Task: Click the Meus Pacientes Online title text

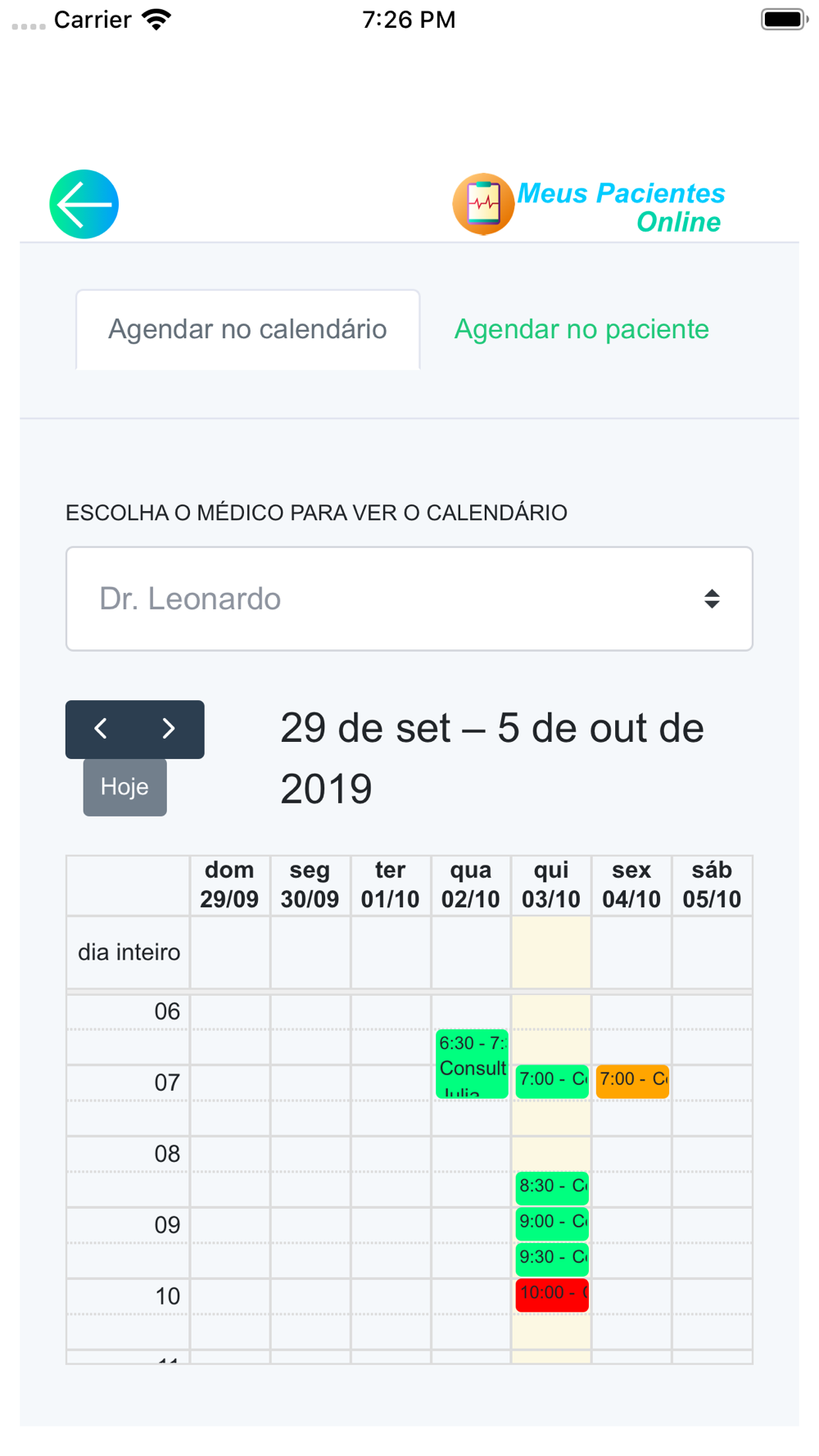Action: coord(622,207)
